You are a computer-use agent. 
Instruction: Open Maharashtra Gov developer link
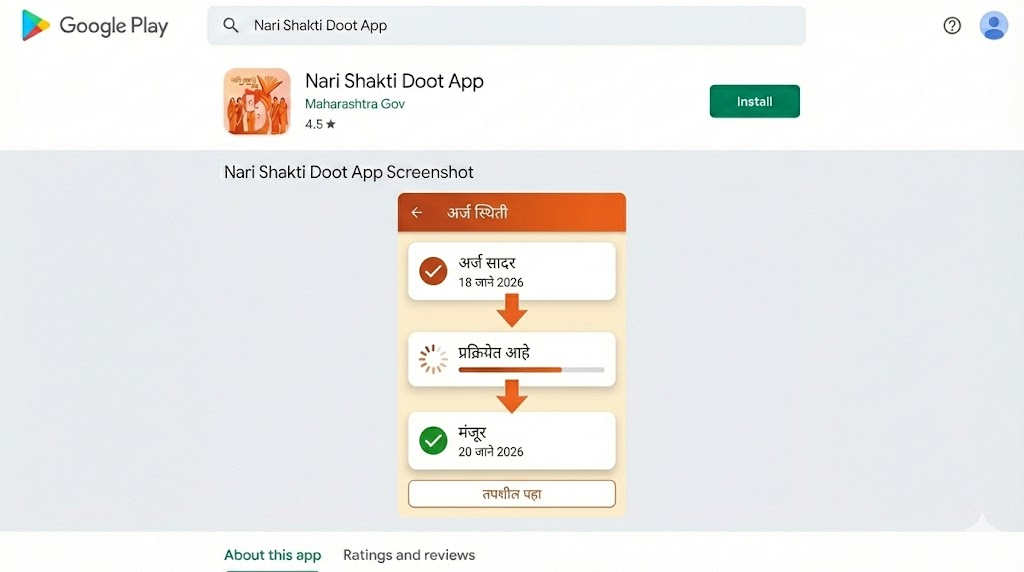[355, 104]
